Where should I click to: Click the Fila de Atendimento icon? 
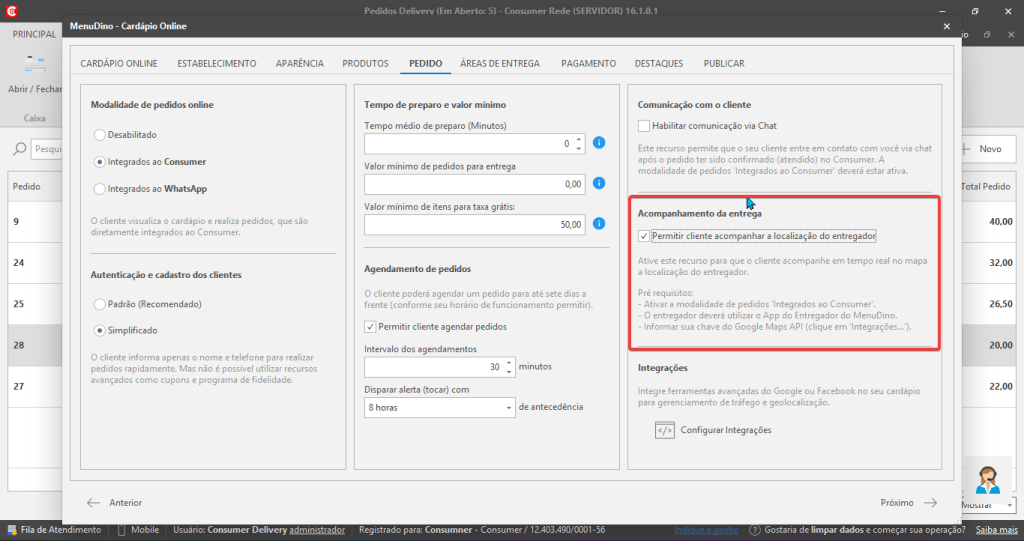pyautogui.click(x=12, y=530)
